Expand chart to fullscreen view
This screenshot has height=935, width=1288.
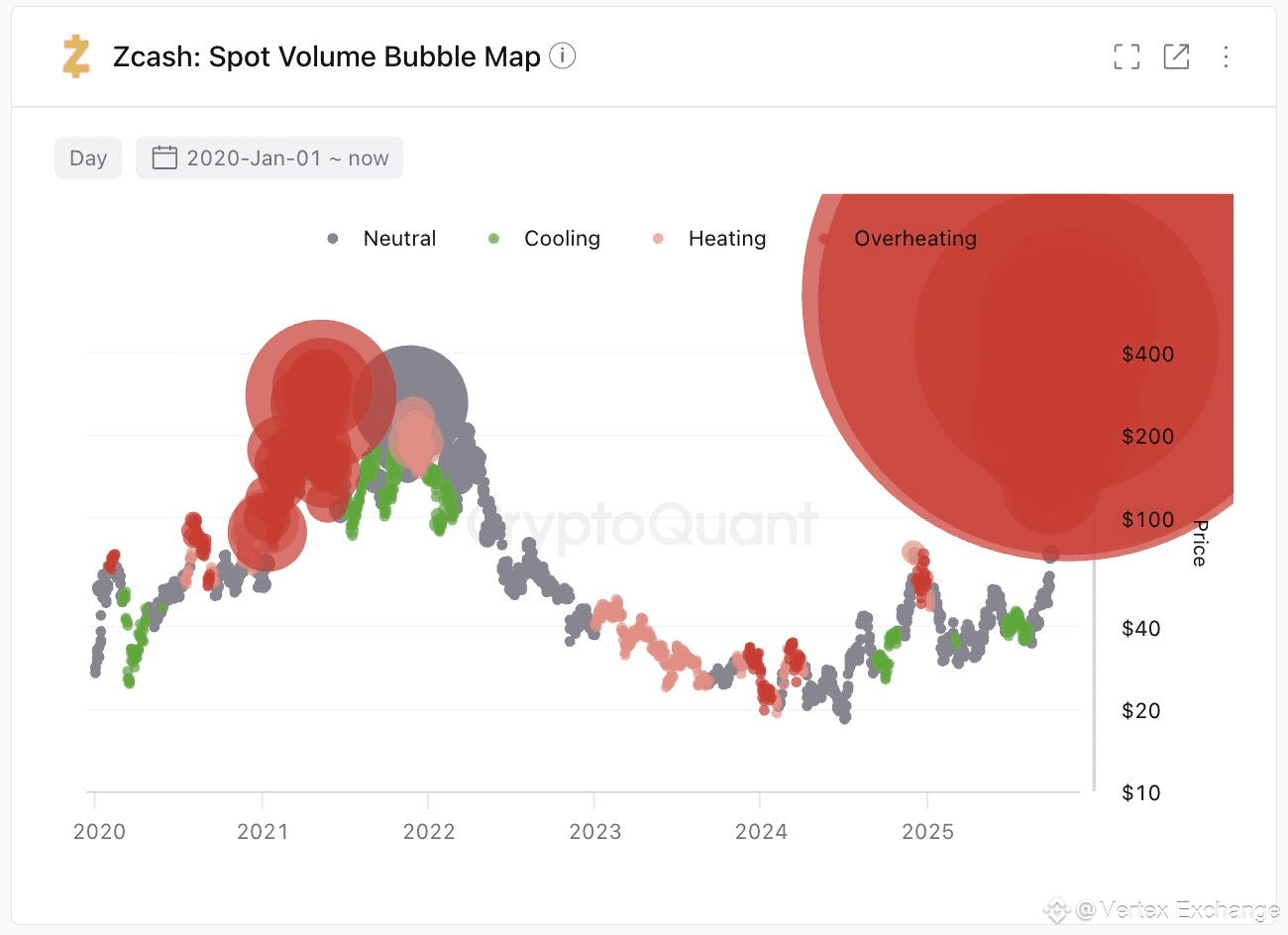point(1127,56)
